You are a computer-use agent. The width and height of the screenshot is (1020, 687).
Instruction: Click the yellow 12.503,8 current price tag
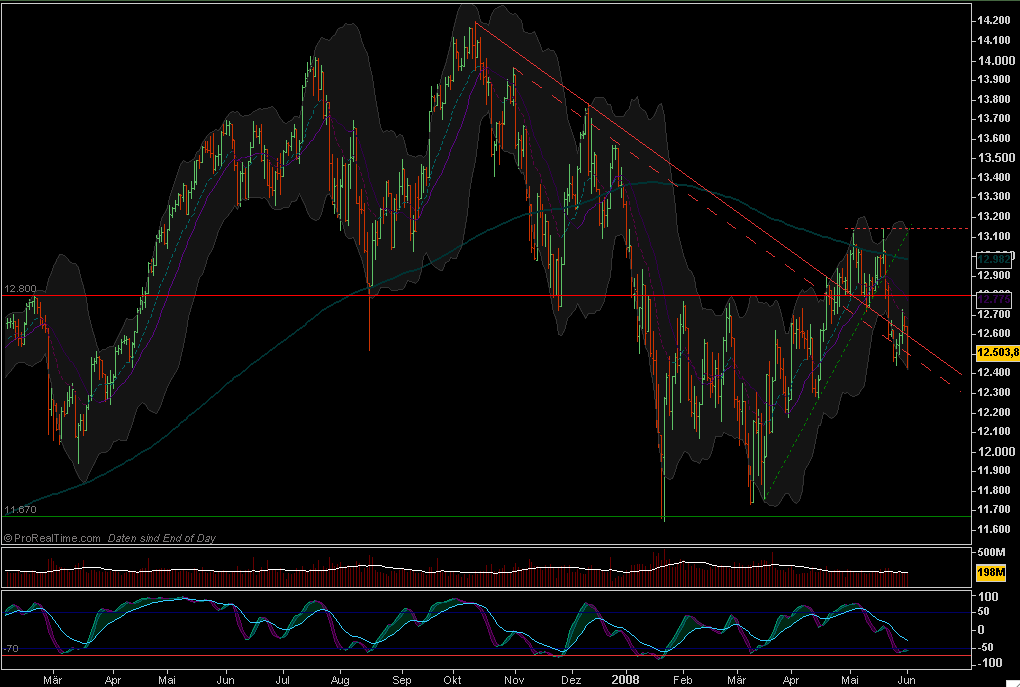pyautogui.click(x=997, y=353)
